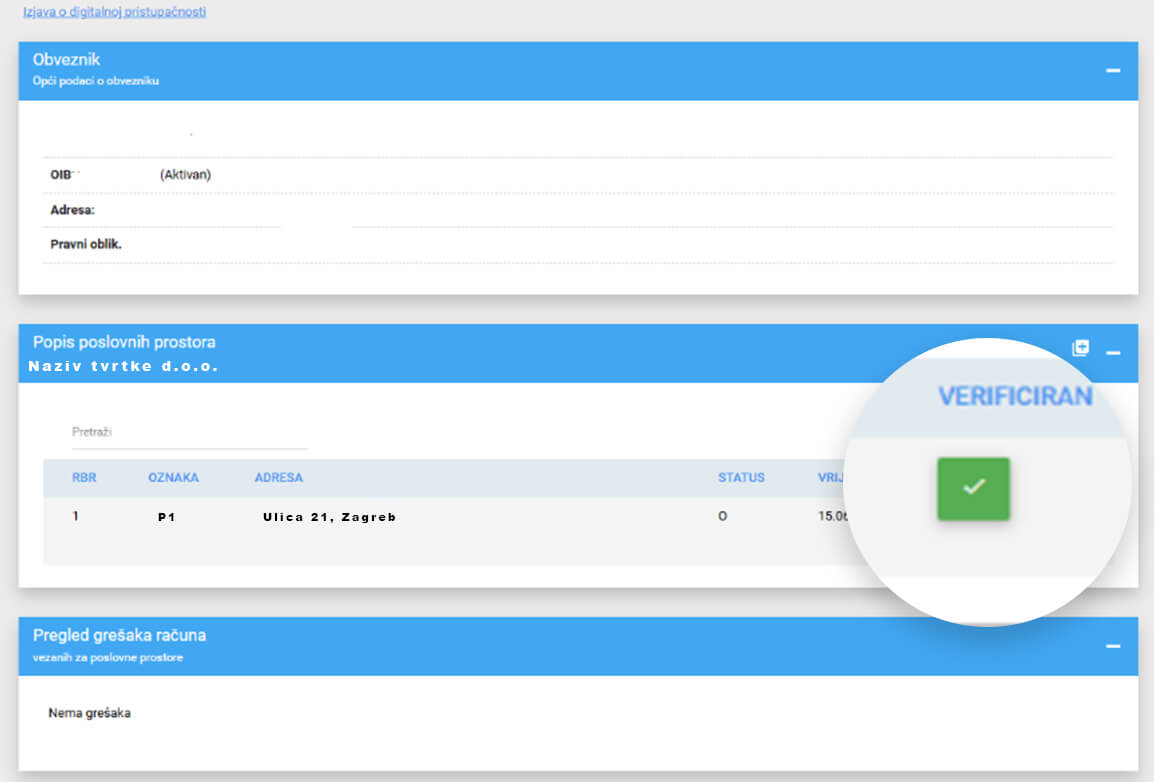Screen dimensions: 1163x782
Task: Click the Popis poslovnih prostora heading
Action: point(124,342)
